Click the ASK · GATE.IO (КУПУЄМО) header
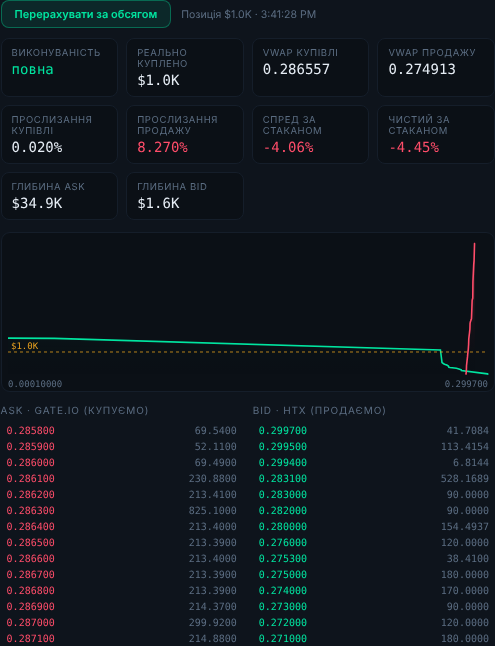The image size is (495, 646). pos(75,410)
